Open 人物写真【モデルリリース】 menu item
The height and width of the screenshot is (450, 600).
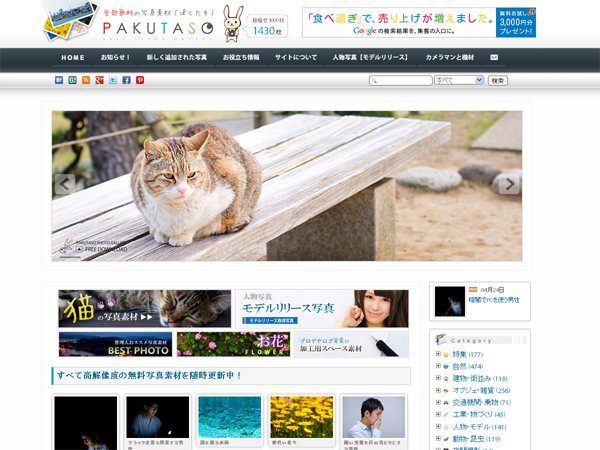click(x=370, y=57)
